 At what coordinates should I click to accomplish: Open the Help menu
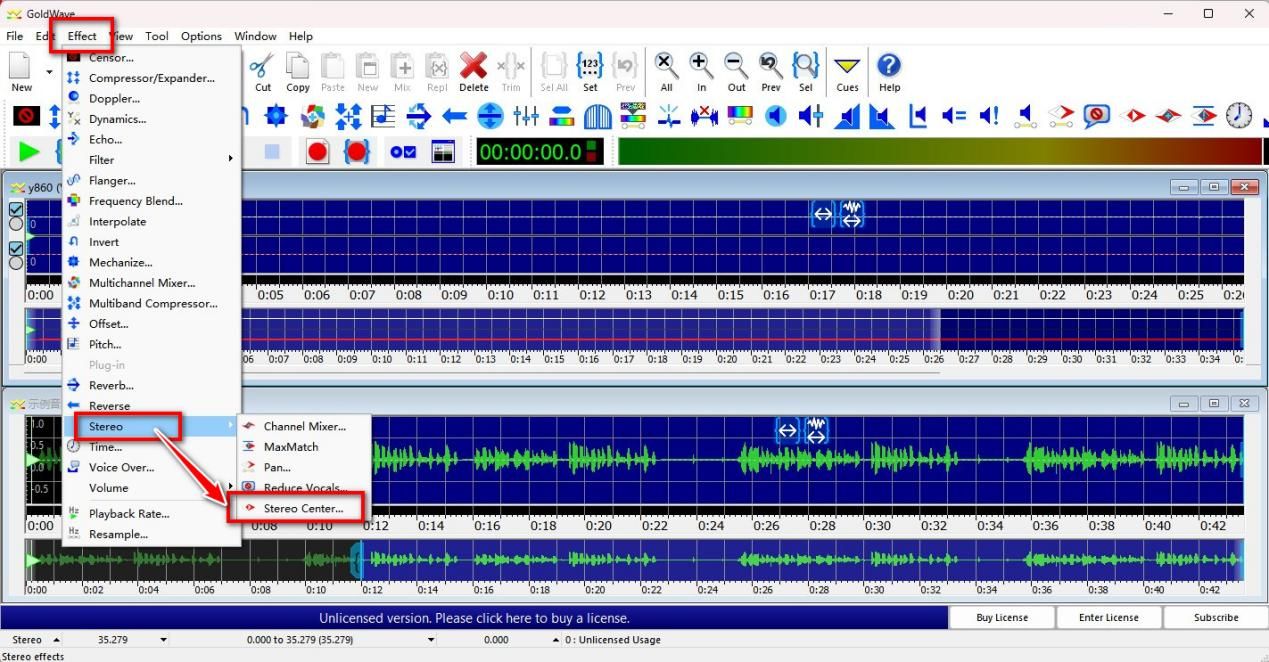pyautogui.click(x=300, y=36)
